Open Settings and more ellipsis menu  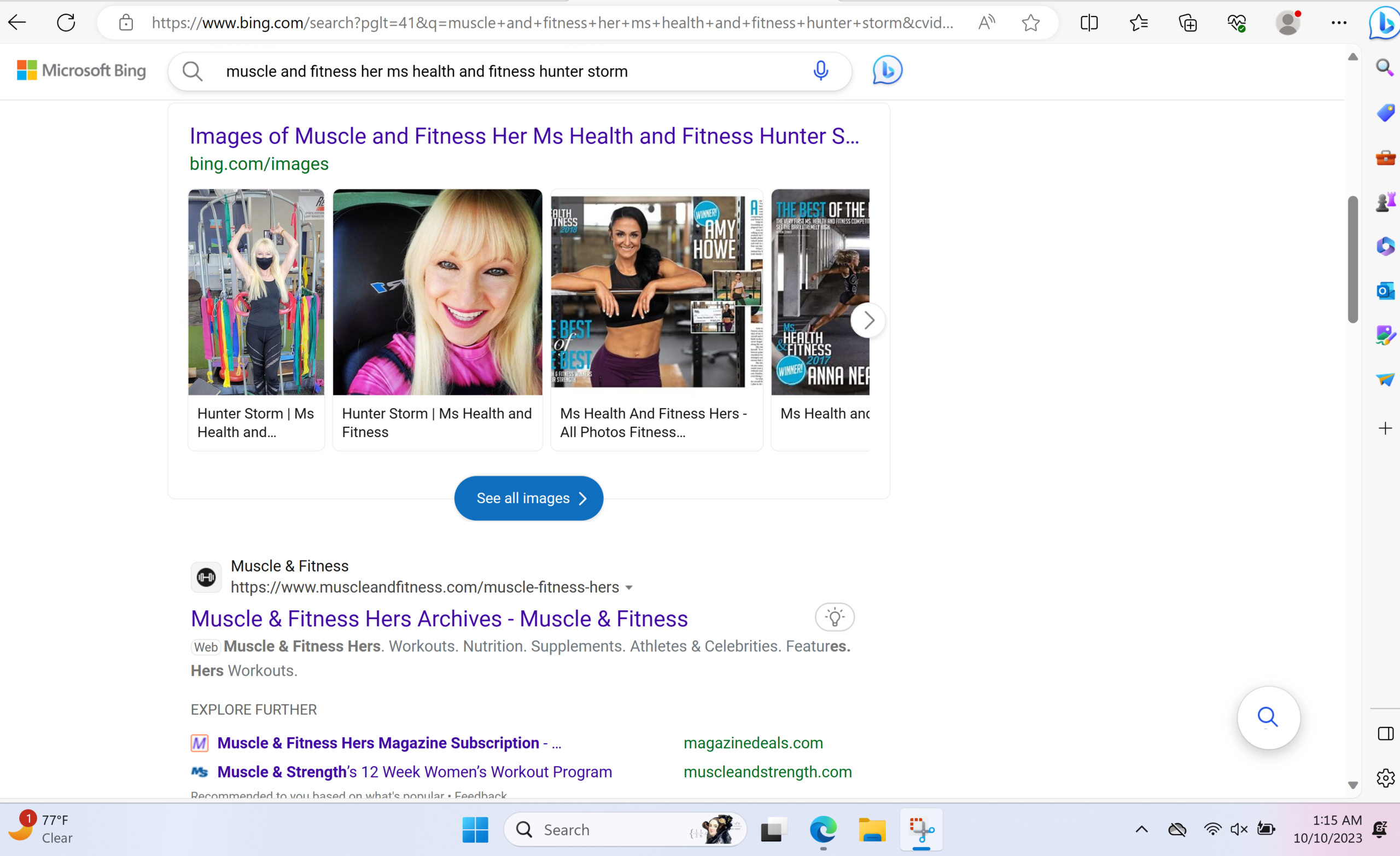[x=1339, y=23]
